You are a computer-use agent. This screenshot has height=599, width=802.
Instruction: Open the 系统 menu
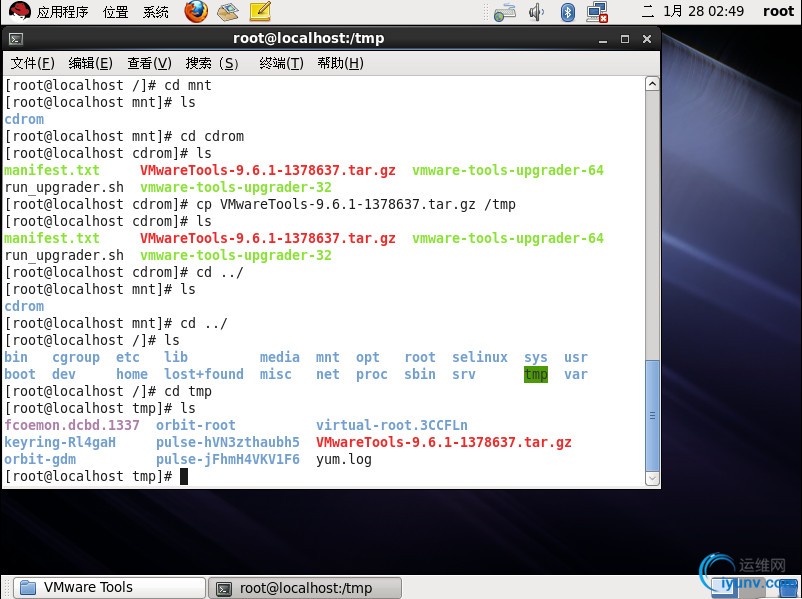point(155,12)
